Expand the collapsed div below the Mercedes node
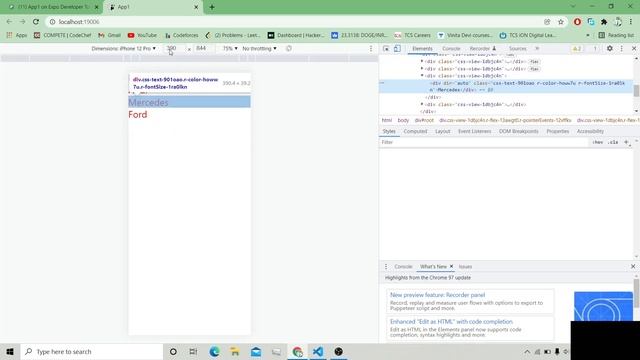The width and height of the screenshot is (640, 360). (422, 104)
